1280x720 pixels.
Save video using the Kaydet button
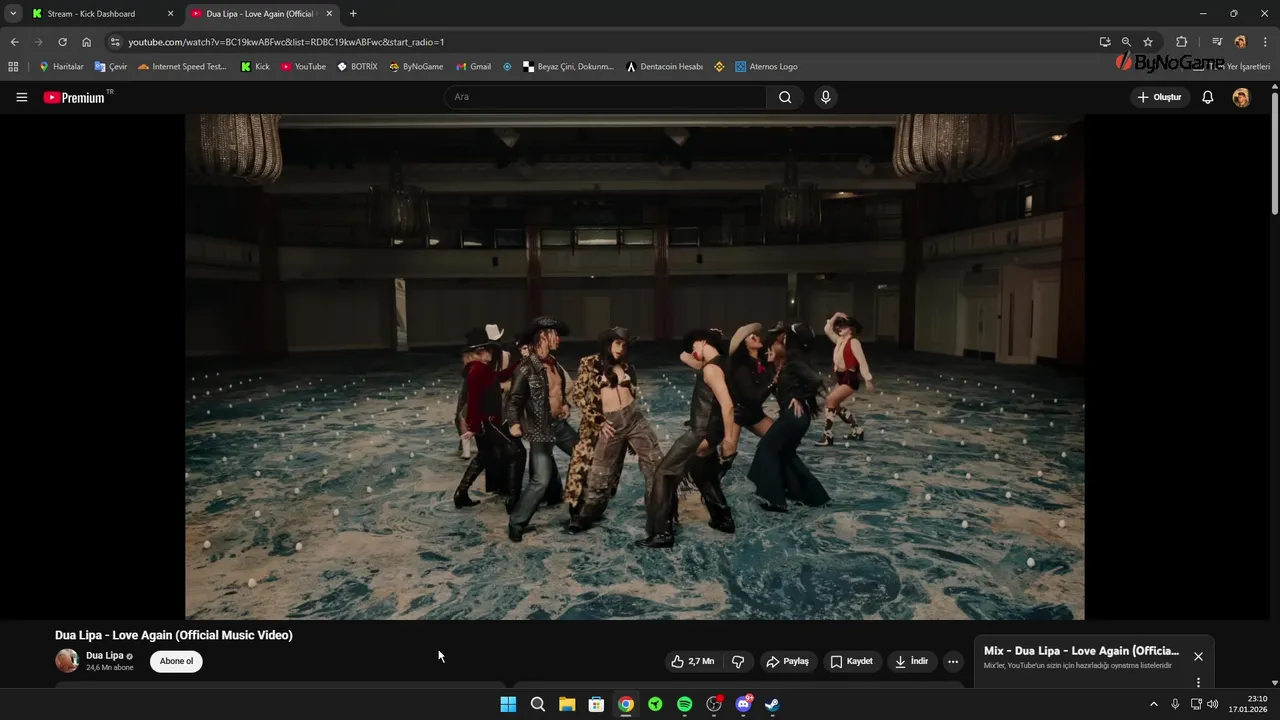pyautogui.click(x=851, y=661)
